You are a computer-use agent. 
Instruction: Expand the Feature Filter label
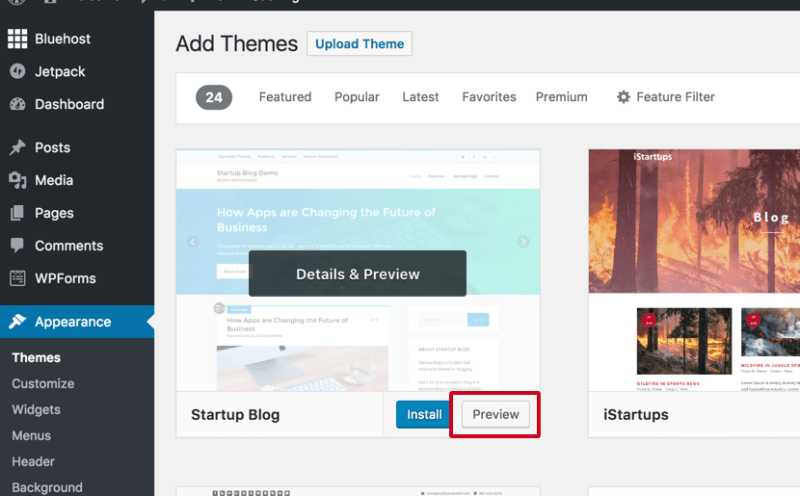click(x=676, y=97)
